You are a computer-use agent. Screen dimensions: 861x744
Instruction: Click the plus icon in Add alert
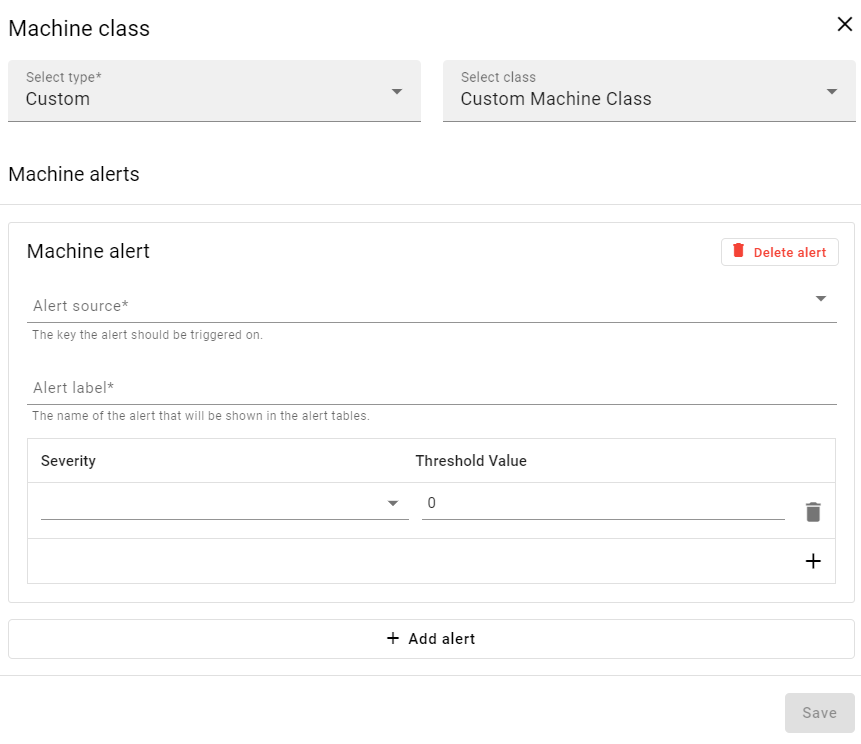click(x=393, y=639)
